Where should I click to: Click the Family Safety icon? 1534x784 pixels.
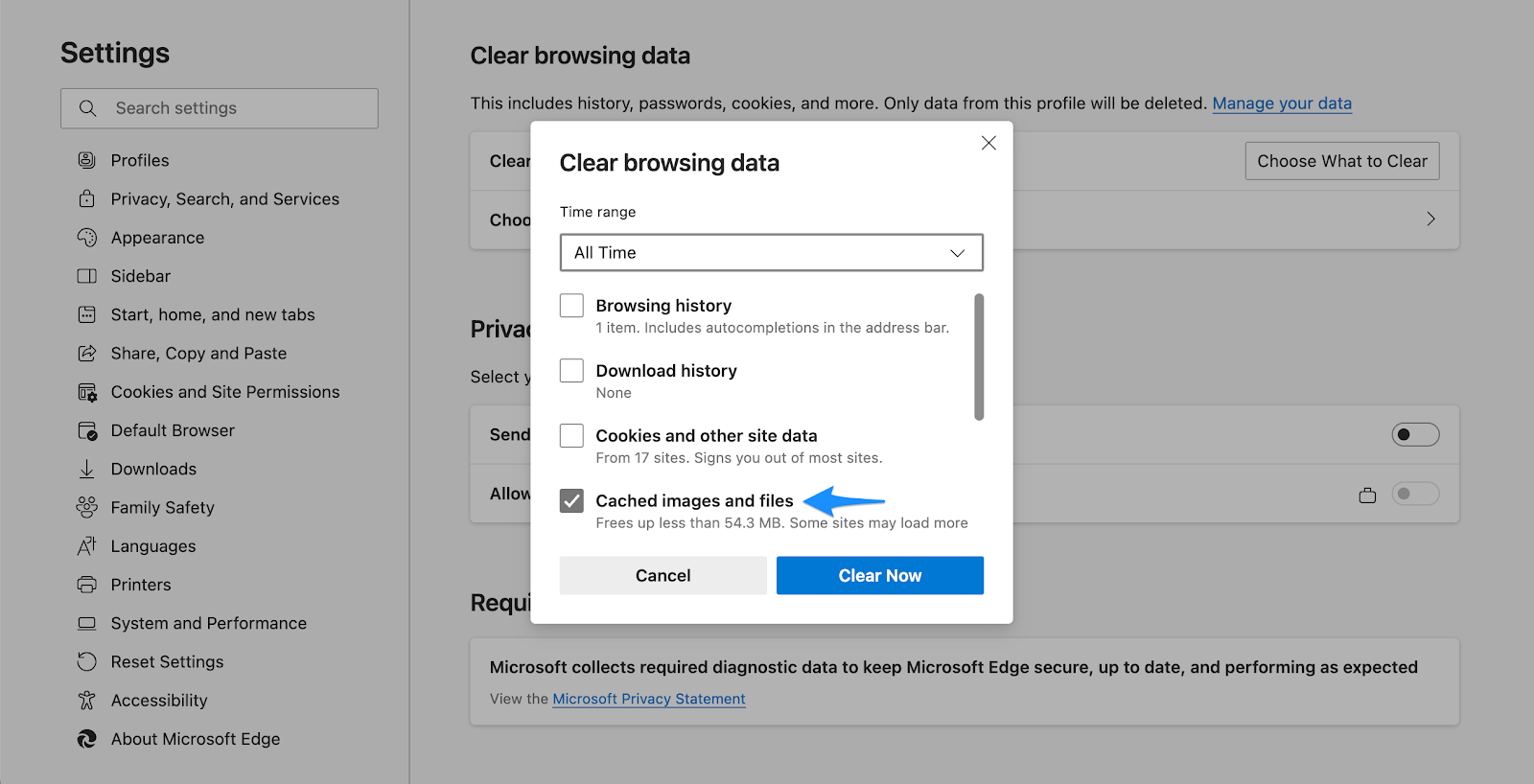click(86, 507)
